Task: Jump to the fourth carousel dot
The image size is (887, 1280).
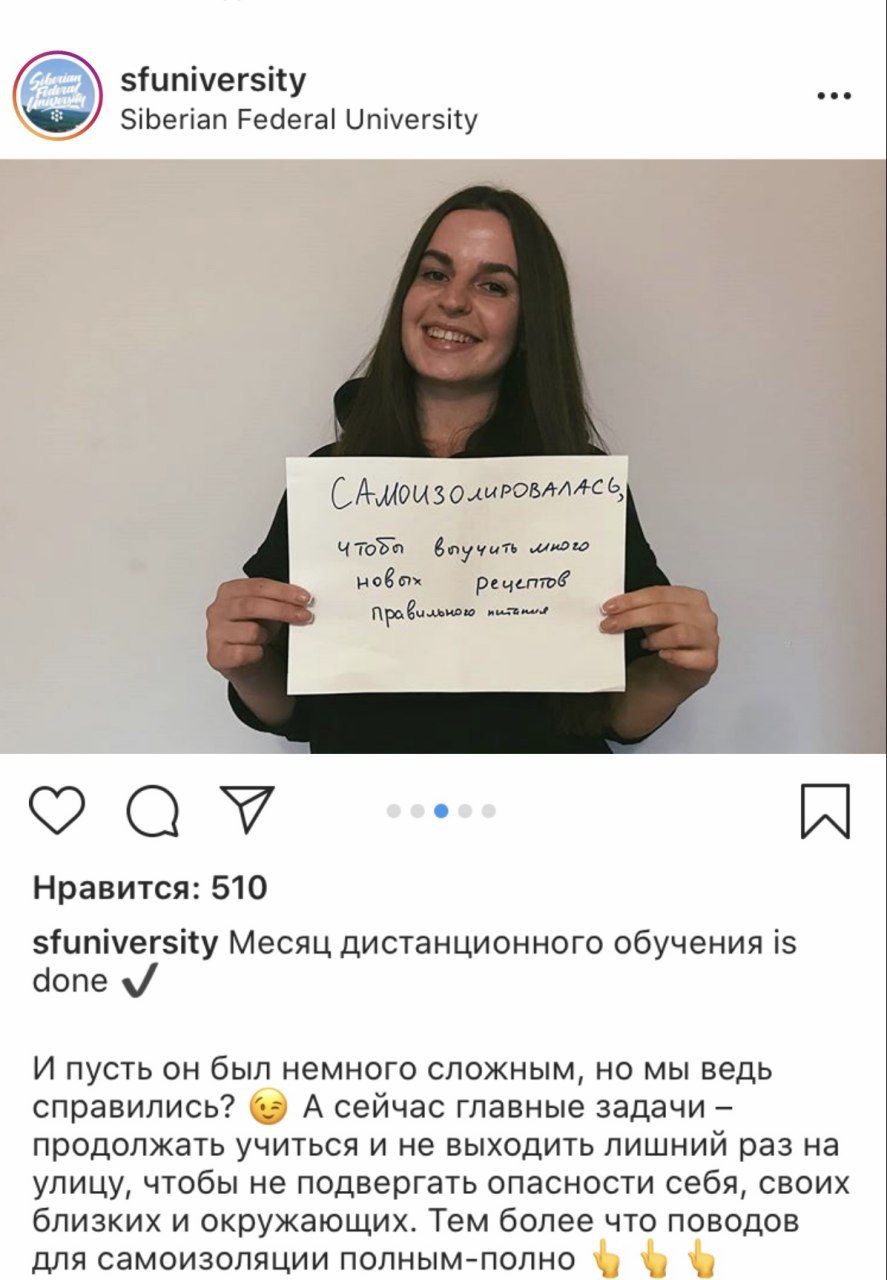Action: (465, 811)
